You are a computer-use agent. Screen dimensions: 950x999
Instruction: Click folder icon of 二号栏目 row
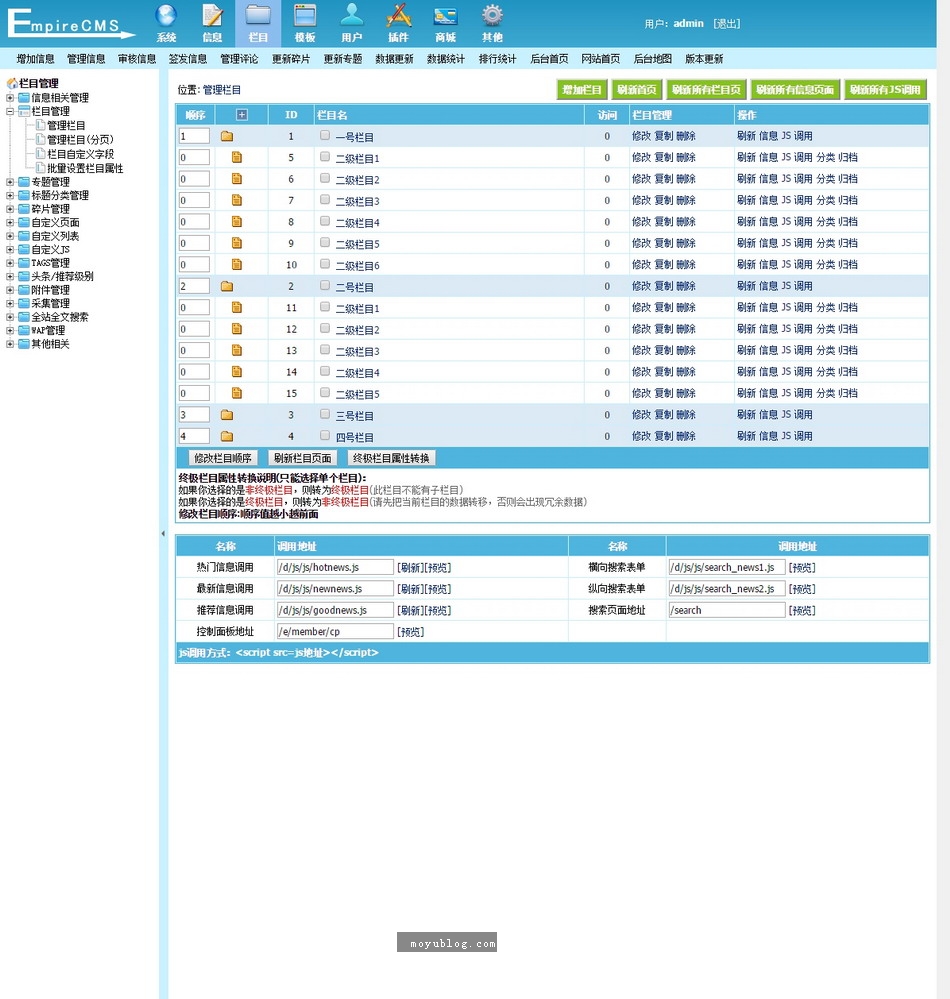(x=227, y=286)
